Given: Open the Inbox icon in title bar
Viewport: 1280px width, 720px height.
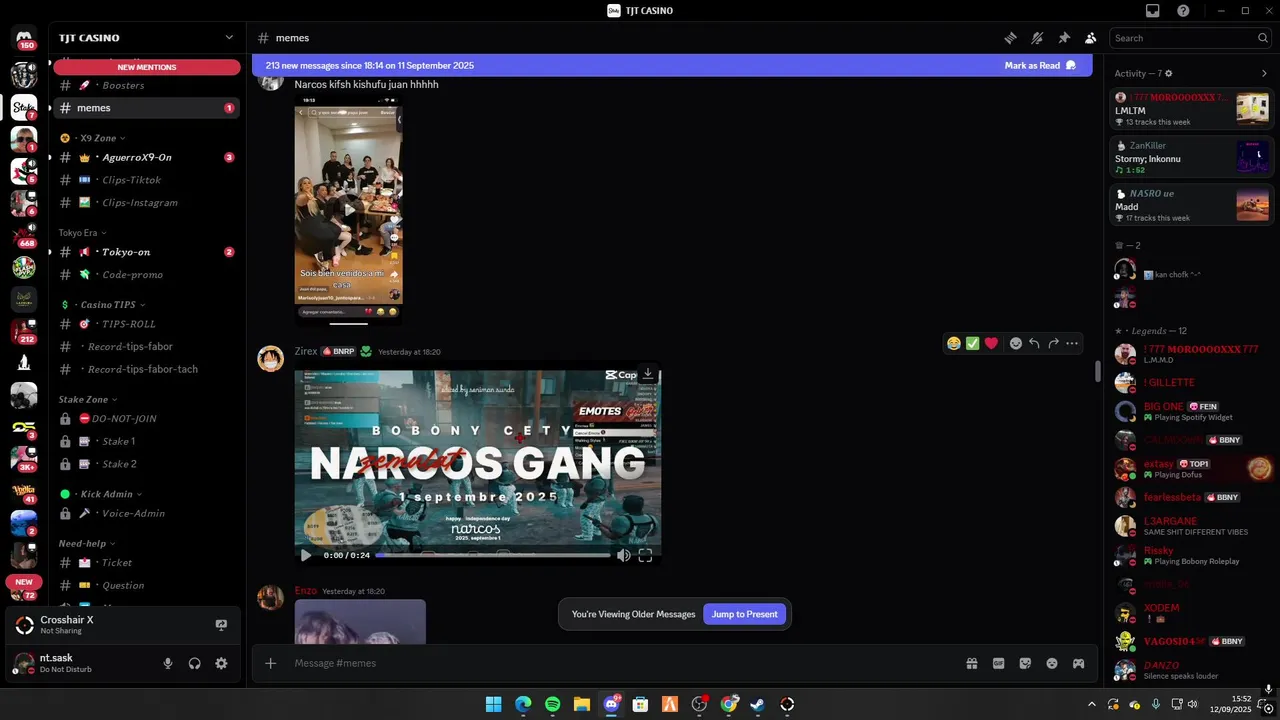Looking at the screenshot, I should 1153,11.
